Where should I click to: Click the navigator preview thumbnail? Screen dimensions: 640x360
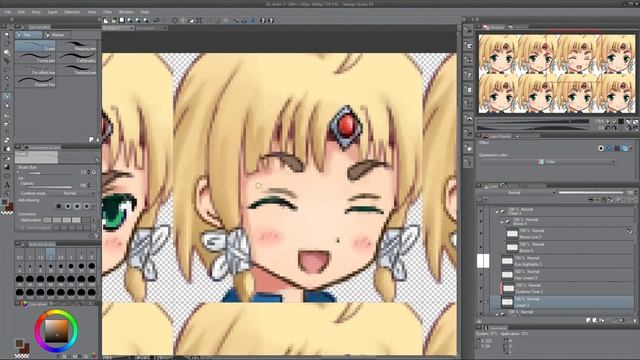click(x=557, y=73)
